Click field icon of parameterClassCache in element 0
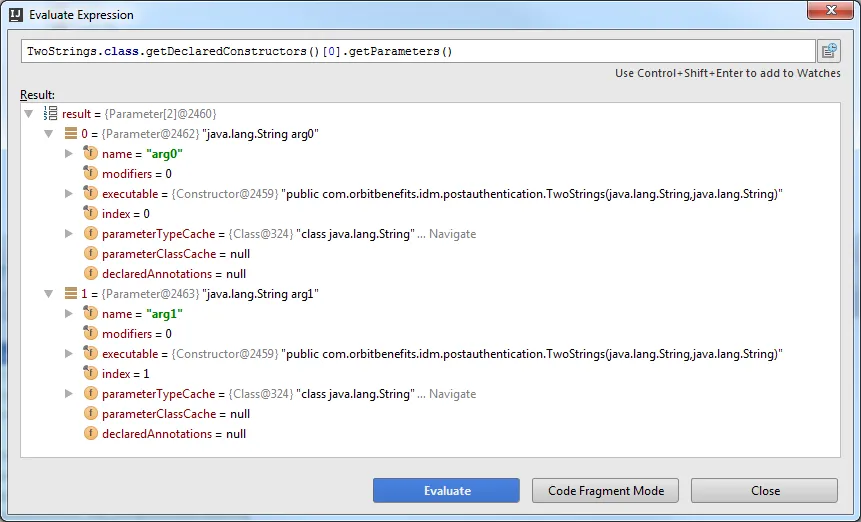The height and width of the screenshot is (522, 861). (90, 254)
